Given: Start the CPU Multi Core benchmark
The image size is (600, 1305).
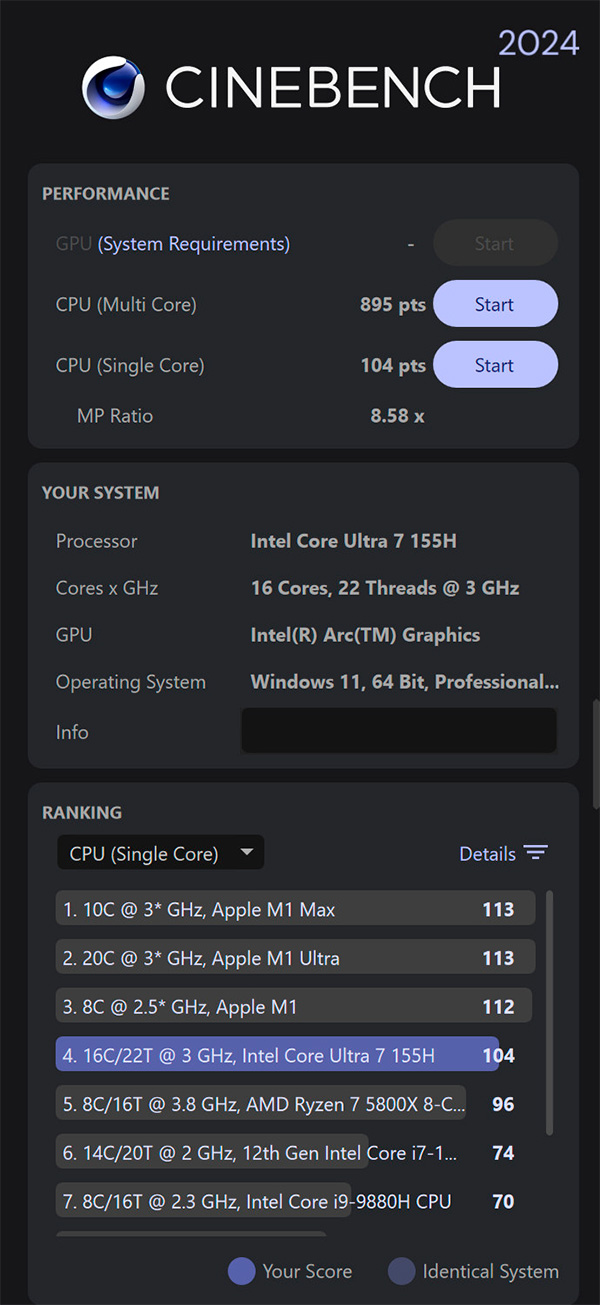Looking at the screenshot, I should pyautogui.click(x=495, y=305).
